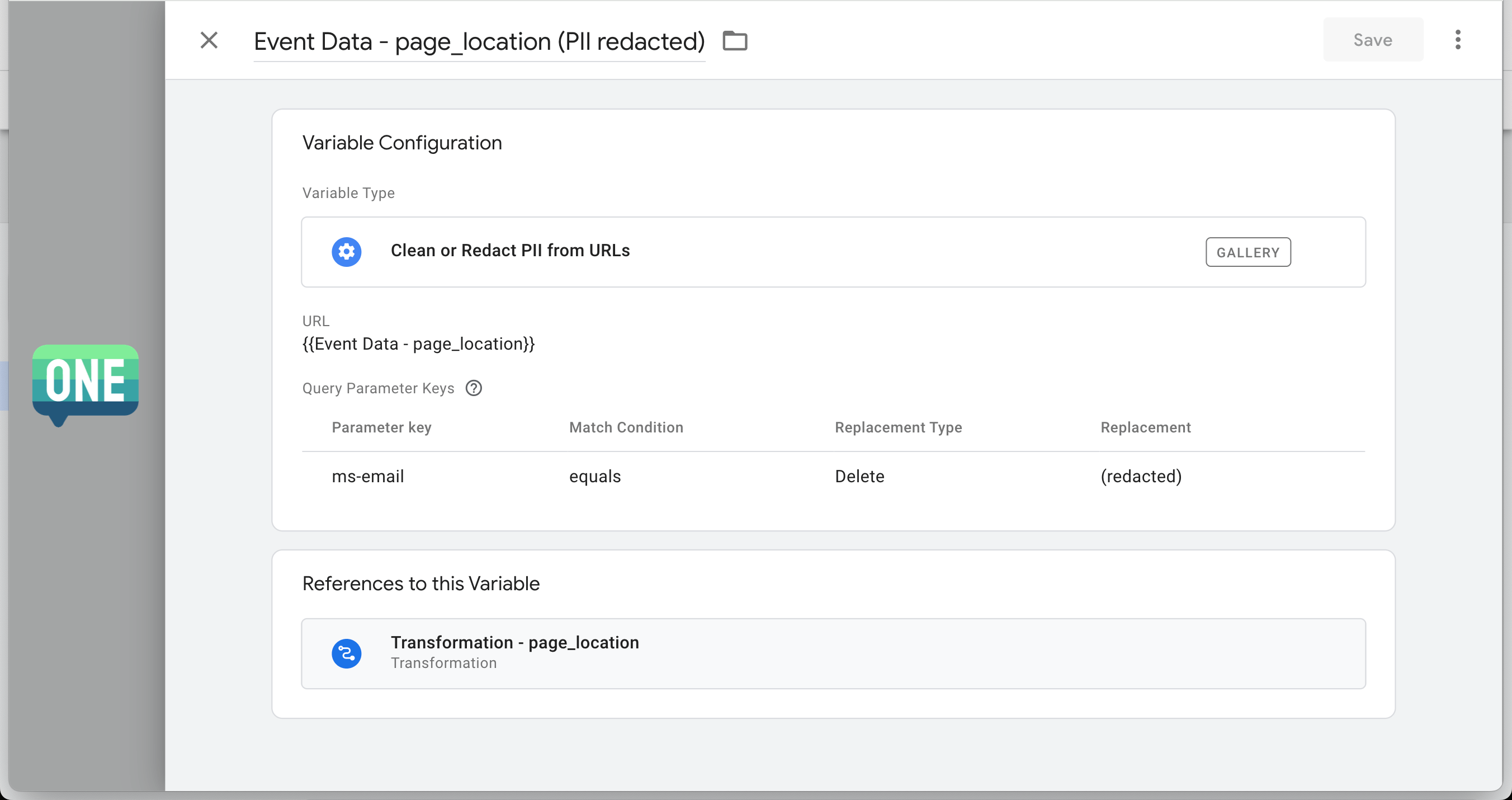This screenshot has height=800, width=1512.
Task: Click the equals match condition cell
Action: click(594, 476)
